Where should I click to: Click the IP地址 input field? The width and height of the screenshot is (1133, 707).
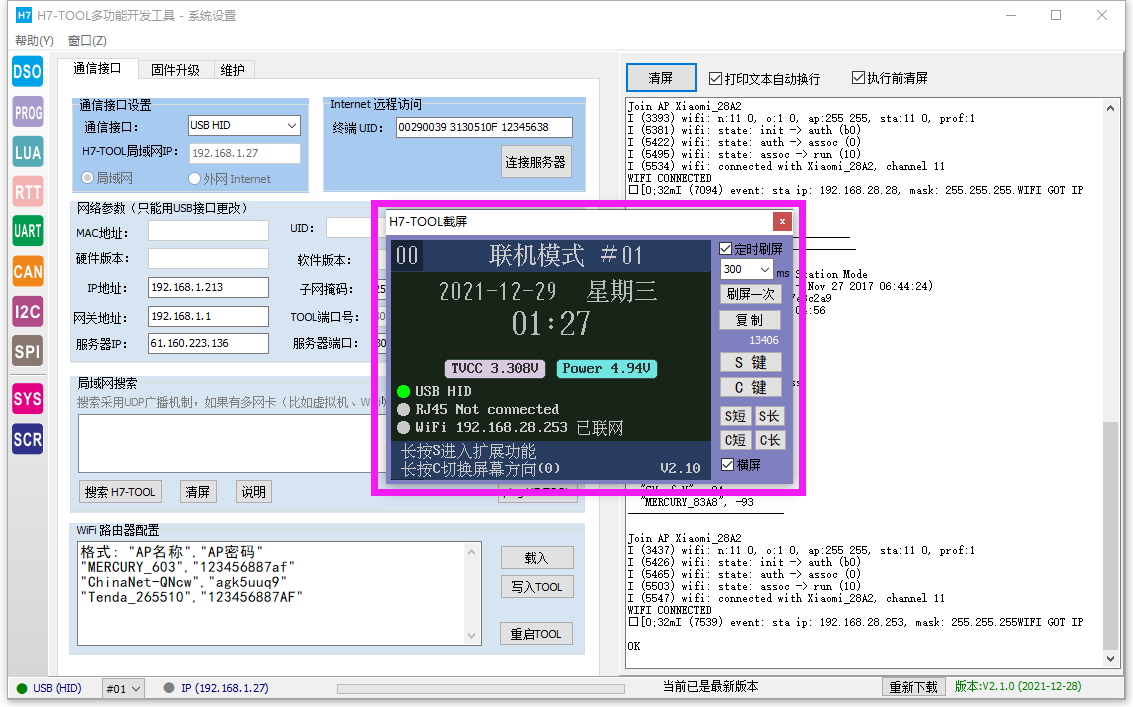coord(208,287)
